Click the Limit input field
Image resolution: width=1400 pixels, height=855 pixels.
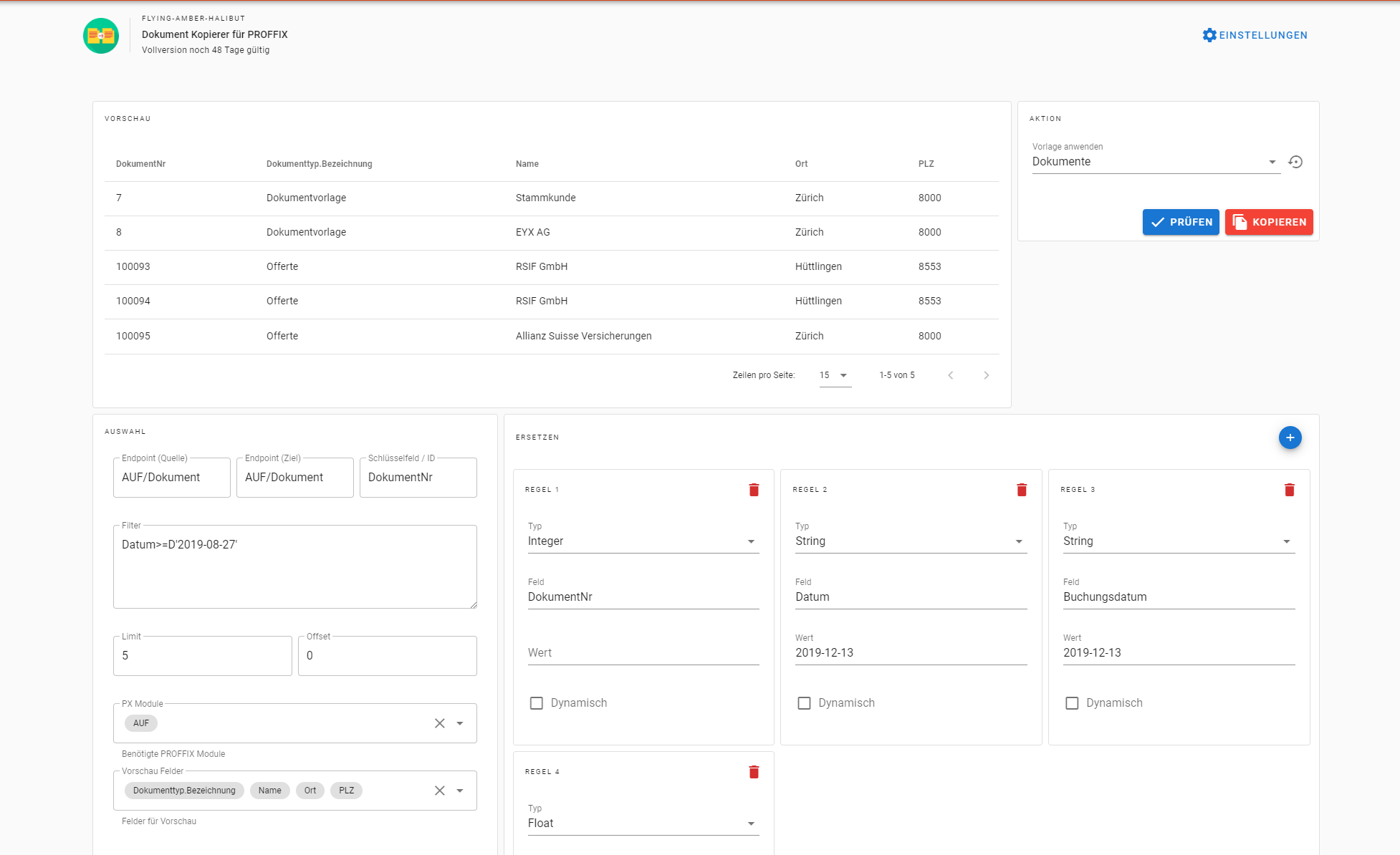coord(203,656)
